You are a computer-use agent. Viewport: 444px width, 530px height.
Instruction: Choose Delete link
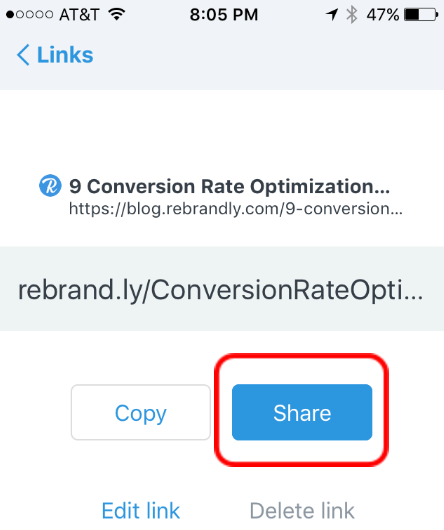click(x=302, y=510)
